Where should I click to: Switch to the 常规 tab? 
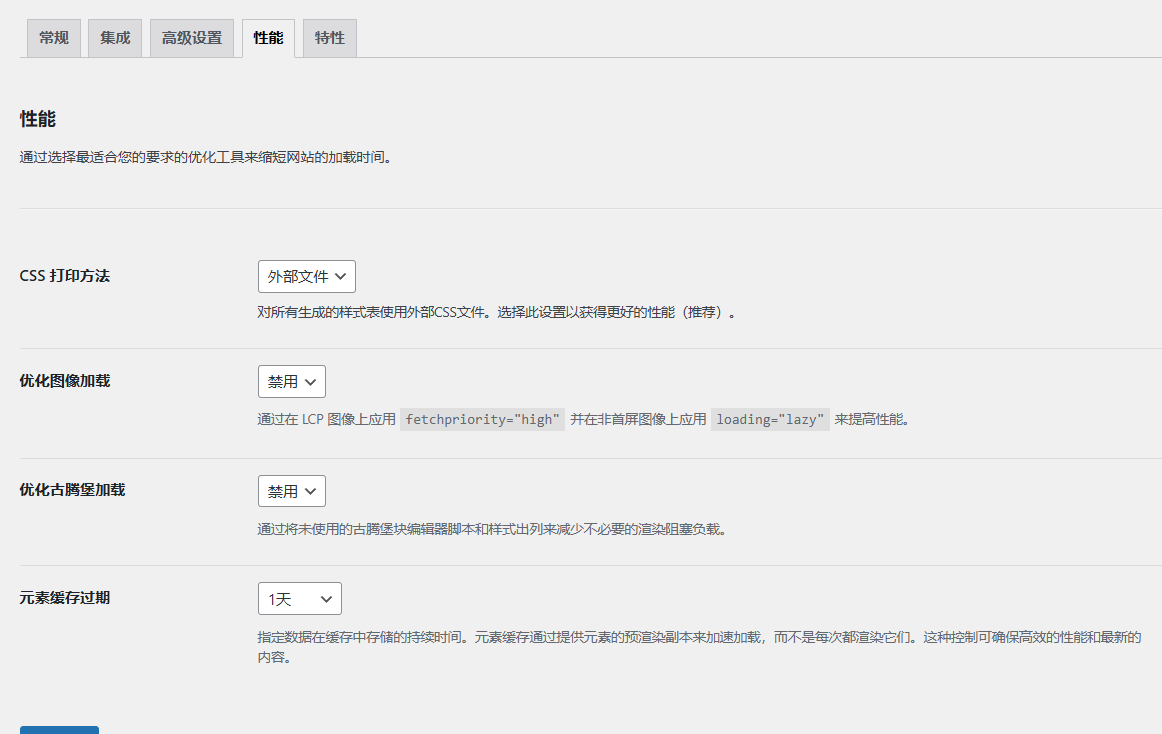click(53, 36)
